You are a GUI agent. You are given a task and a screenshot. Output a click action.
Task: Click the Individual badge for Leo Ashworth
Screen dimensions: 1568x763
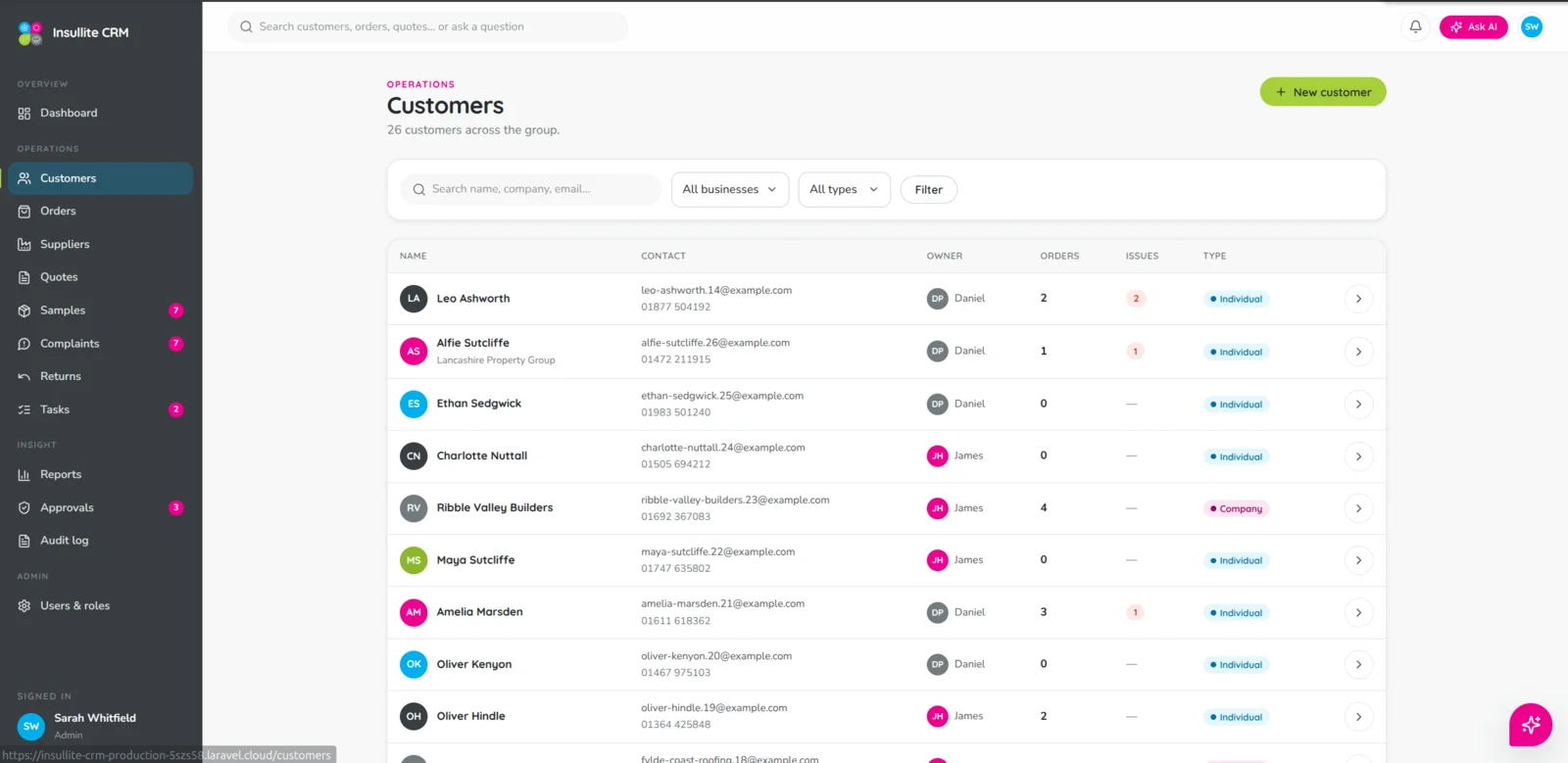(1237, 299)
